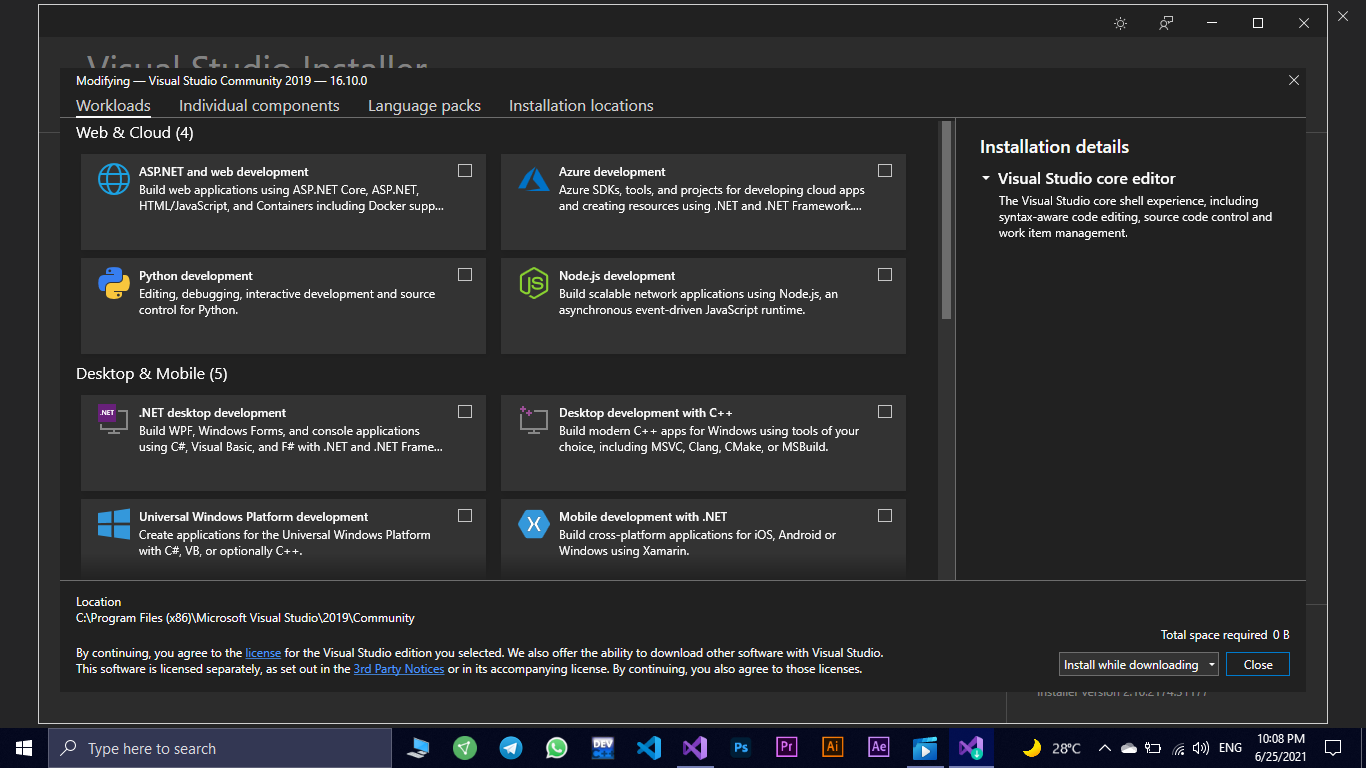Collapse the Visual Studio core editor section
The height and width of the screenshot is (768, 1366).
[x=986, y=179]
